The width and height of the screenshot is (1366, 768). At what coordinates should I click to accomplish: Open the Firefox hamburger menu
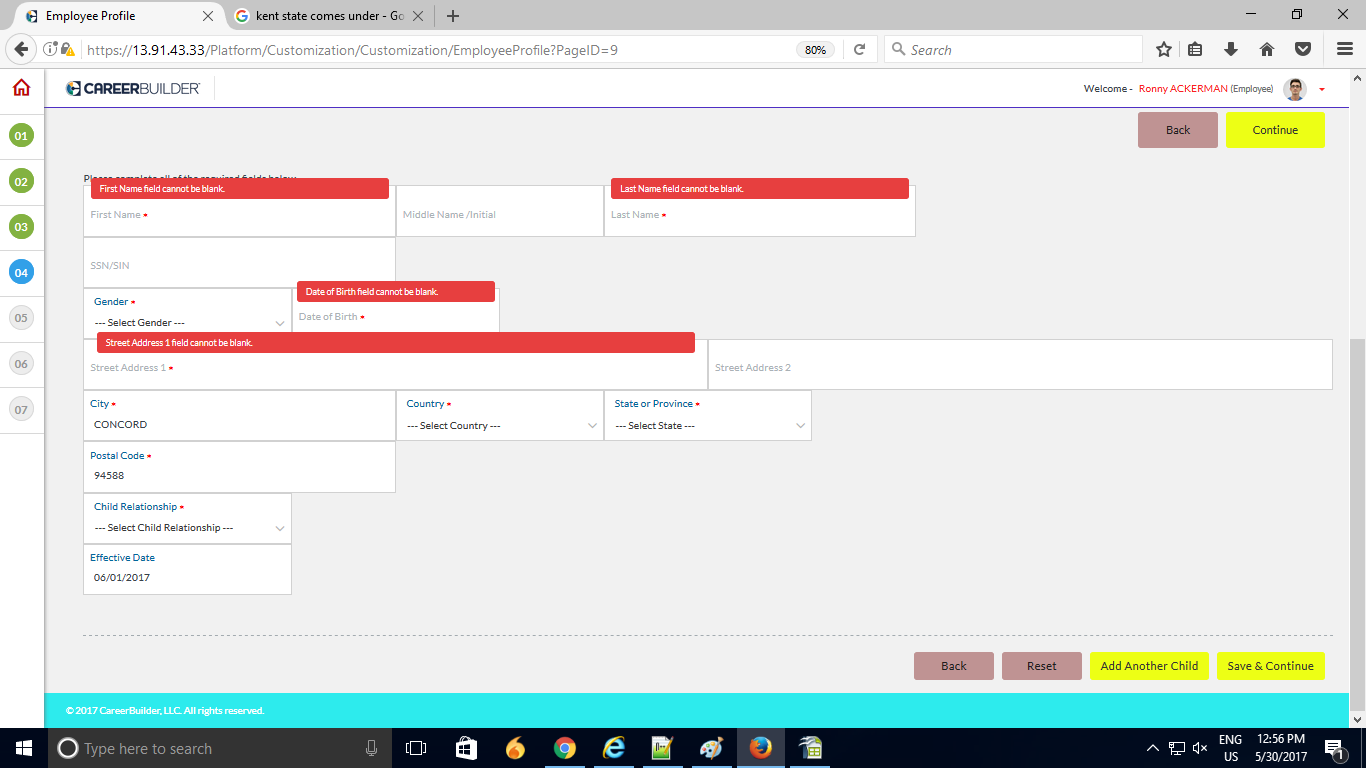coord(1345,49)
